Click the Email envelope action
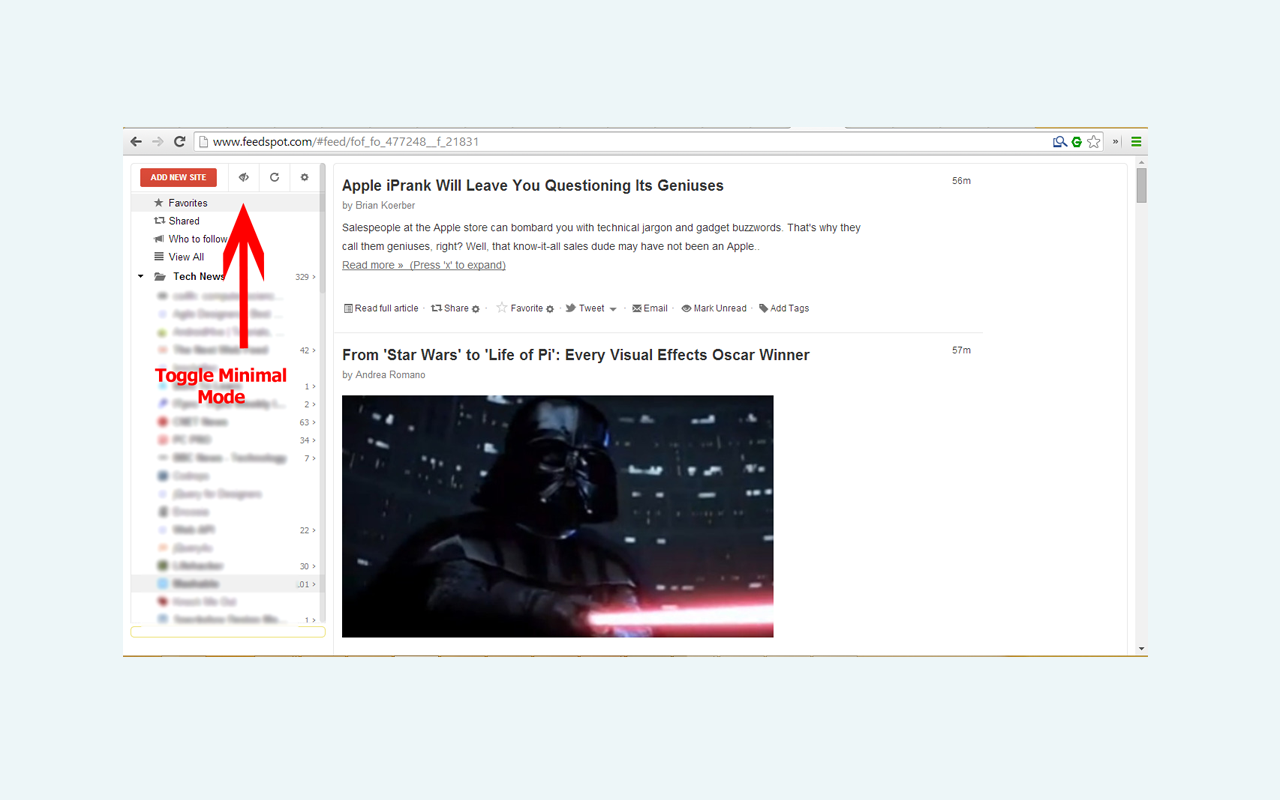This screenshot has height=800, width=1280. (650, 308)
